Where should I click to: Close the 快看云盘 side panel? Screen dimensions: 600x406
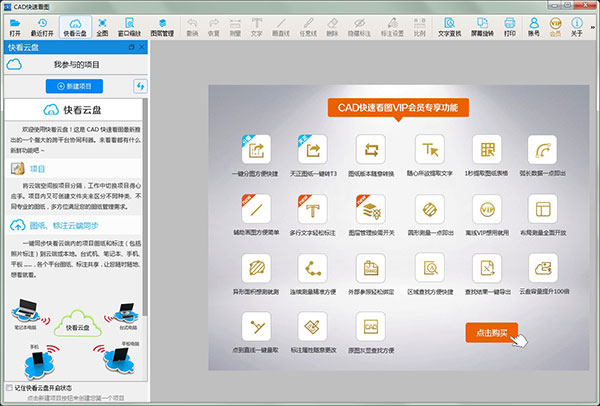(x=143, y=45)
